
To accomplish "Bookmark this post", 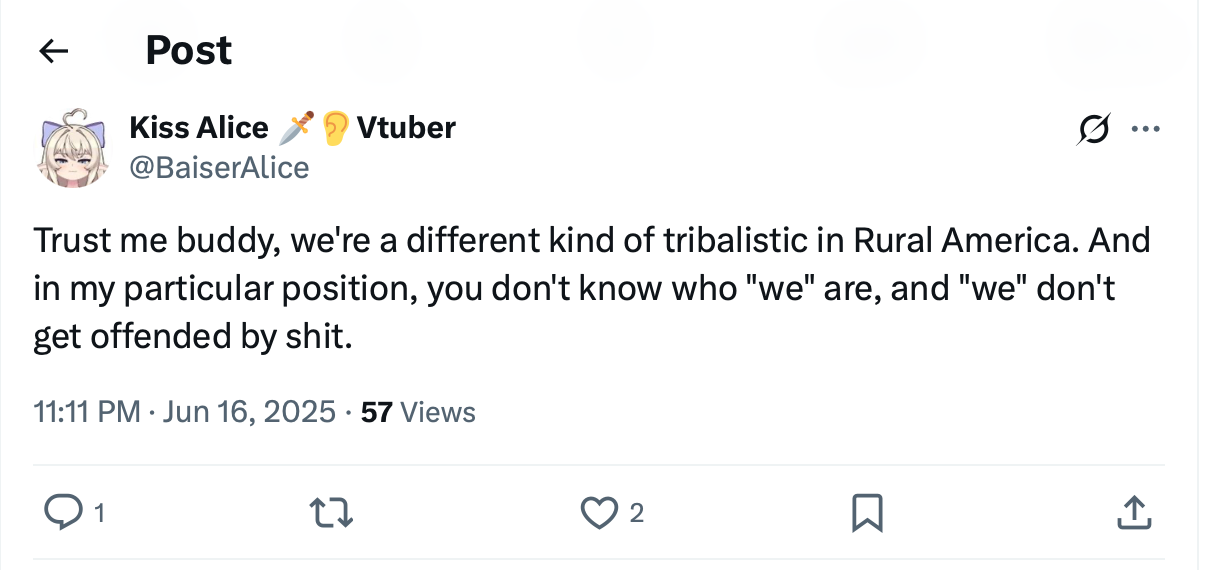I will click(x=866, y=514).
